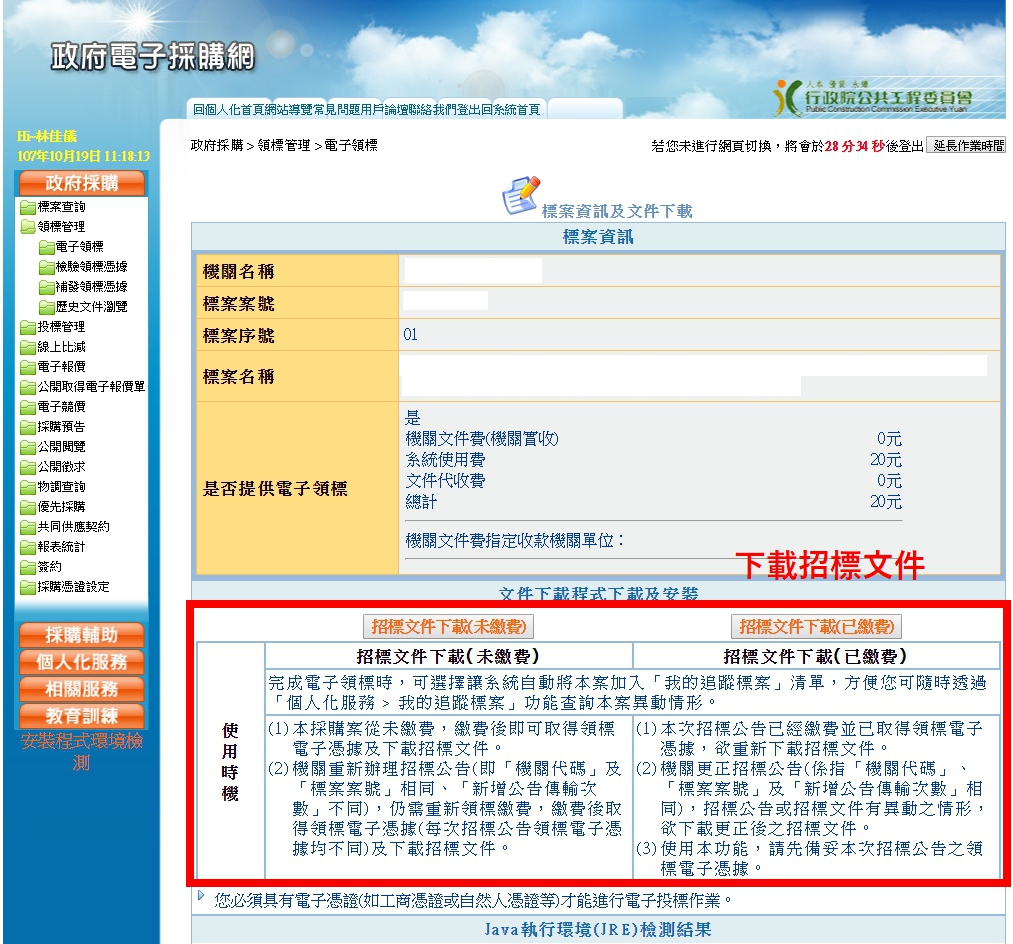Click the 標案序號 value 01

pyautogui.click(x=410, y=335)
